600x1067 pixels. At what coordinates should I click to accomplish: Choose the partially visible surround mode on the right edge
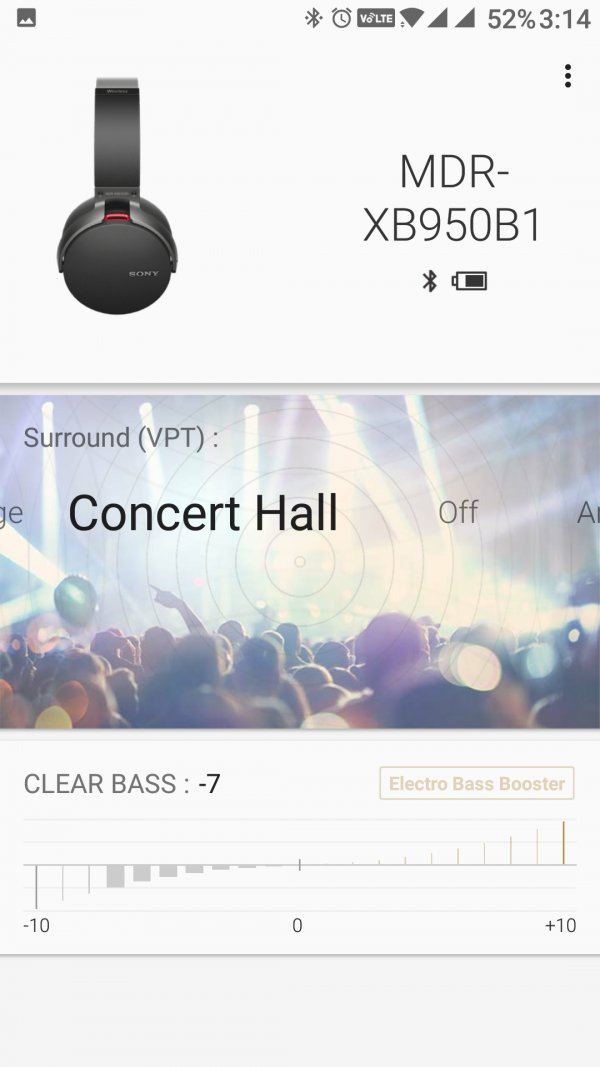pyautogui.click(x=588, y=512)
